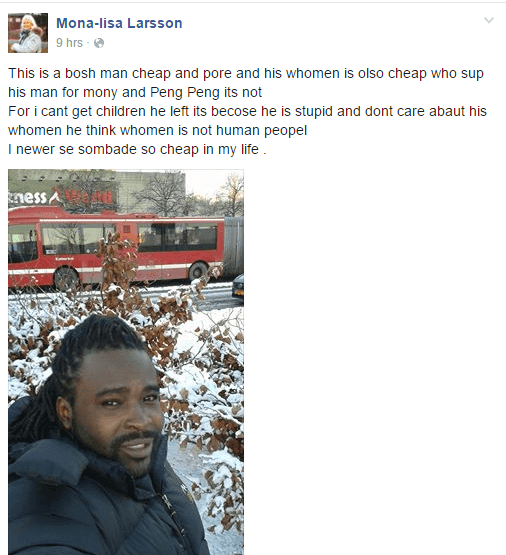Click the line starting 'For i cant get children'

247,111
